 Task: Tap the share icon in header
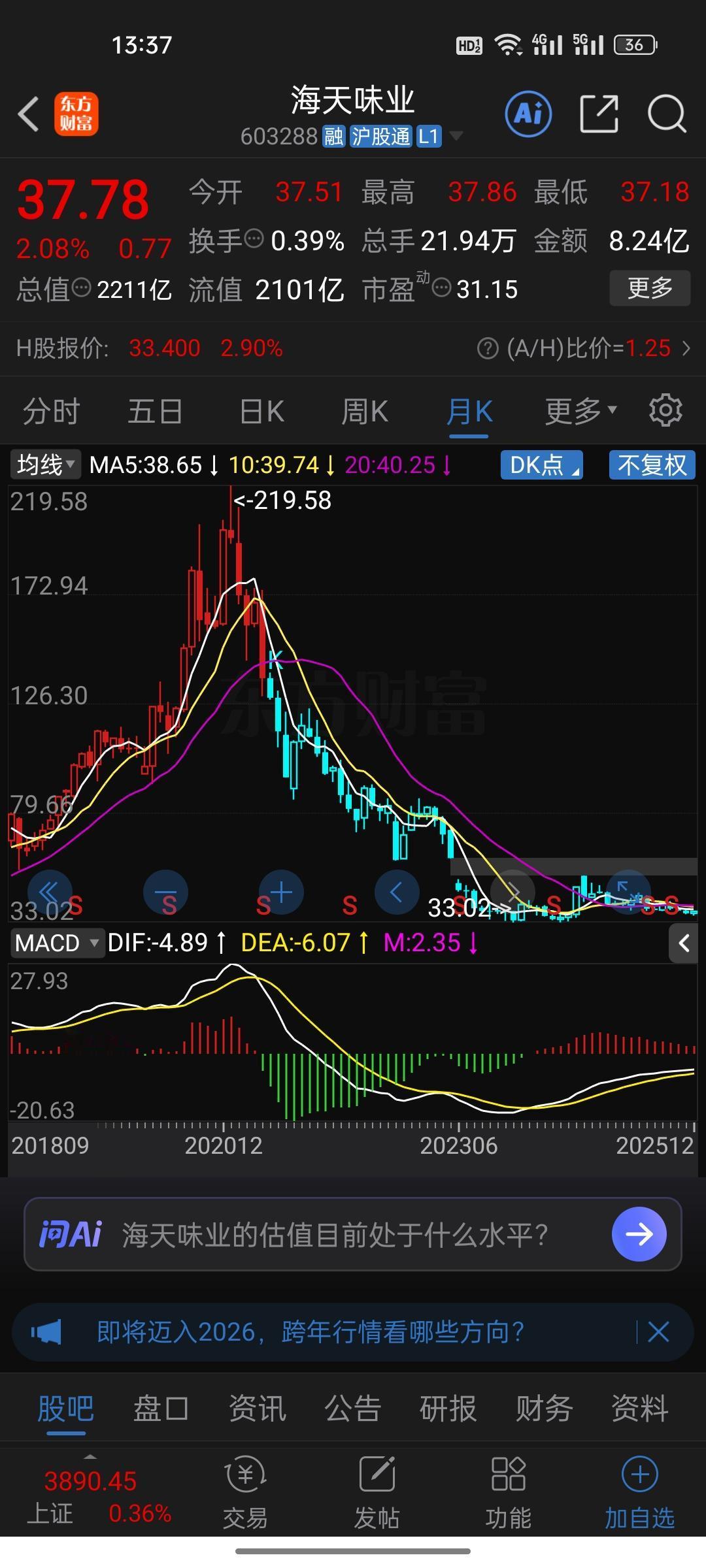(x=599, y=114)
